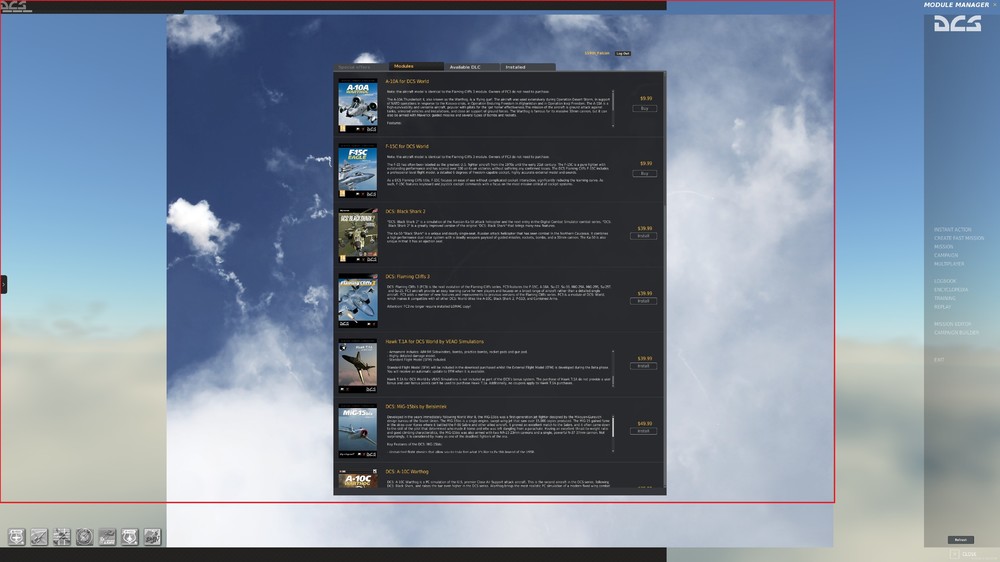Select the aircraft-on-grid module icon in the bottom bar
The image size is (1000, 562).
(x=62, y=537)
